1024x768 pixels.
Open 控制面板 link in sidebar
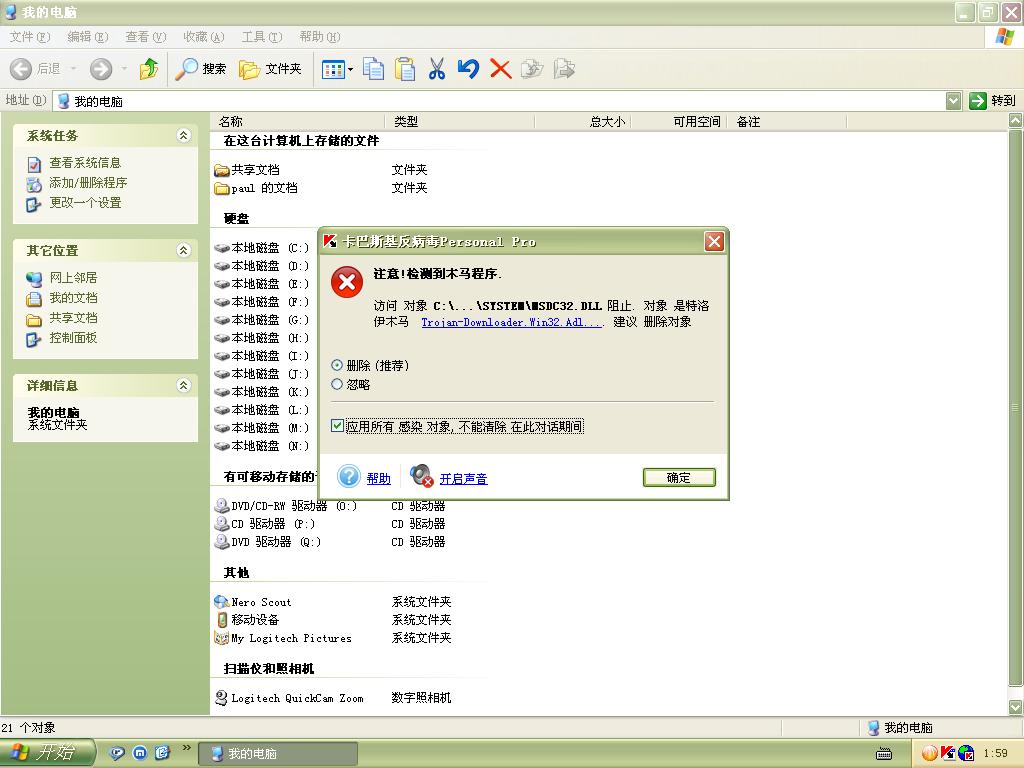point(73,338)
